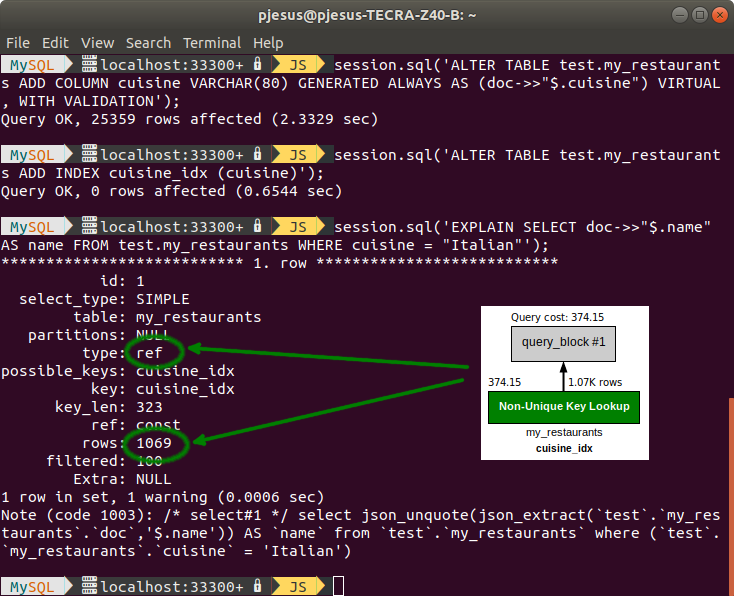734x596 pixels.
Task: Minimize the terminal window
Action: click(x=680, y=15)
